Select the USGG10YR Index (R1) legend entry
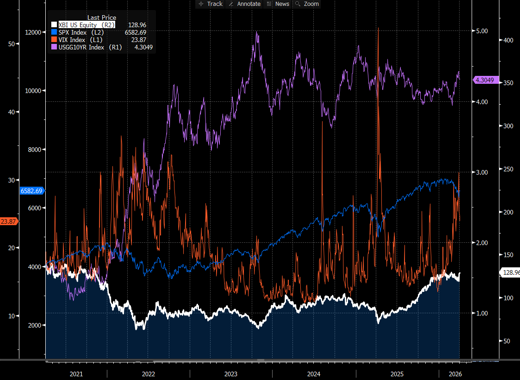This screenshot has width=520, height=381. [90, 47]
